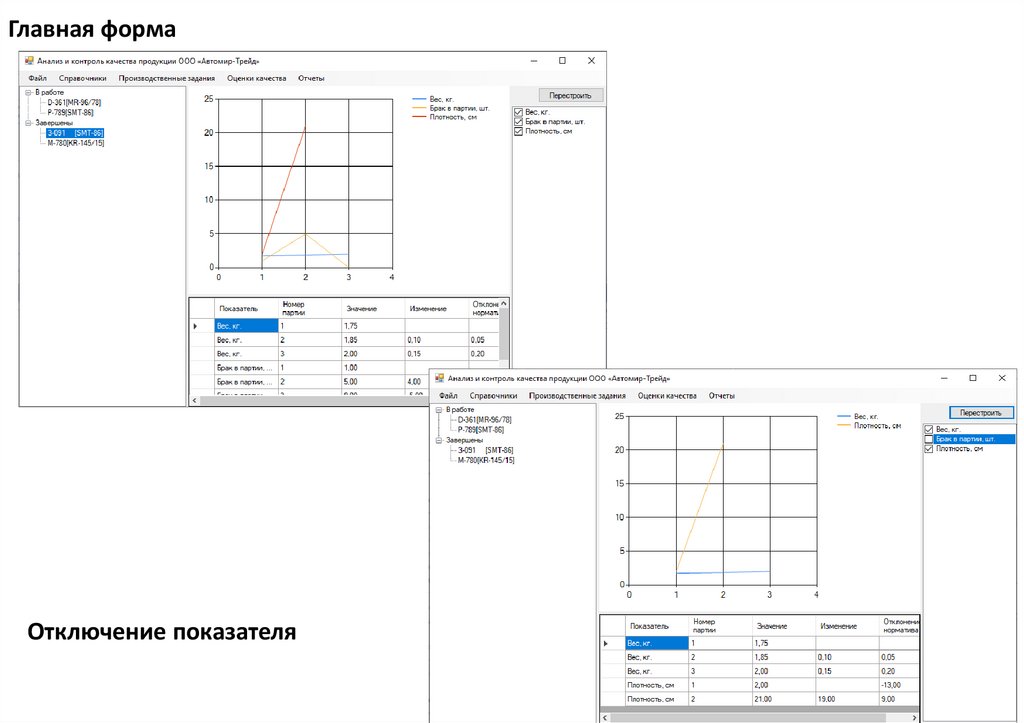Check the unchecked 'Брак в партии, шт.' checkbox
The image size is (1024, 723).
(x=929, y=439)
